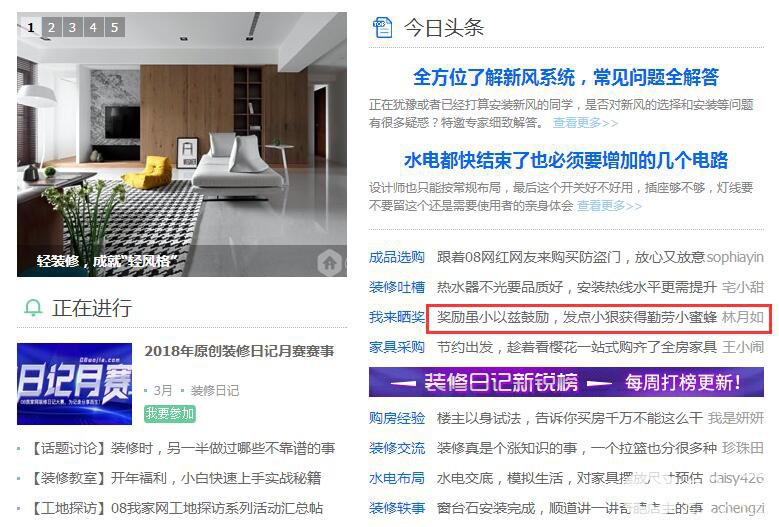Click the bell icon beside 正在进行
This screenshot has height=527, width=779.
tap(33, 308)
